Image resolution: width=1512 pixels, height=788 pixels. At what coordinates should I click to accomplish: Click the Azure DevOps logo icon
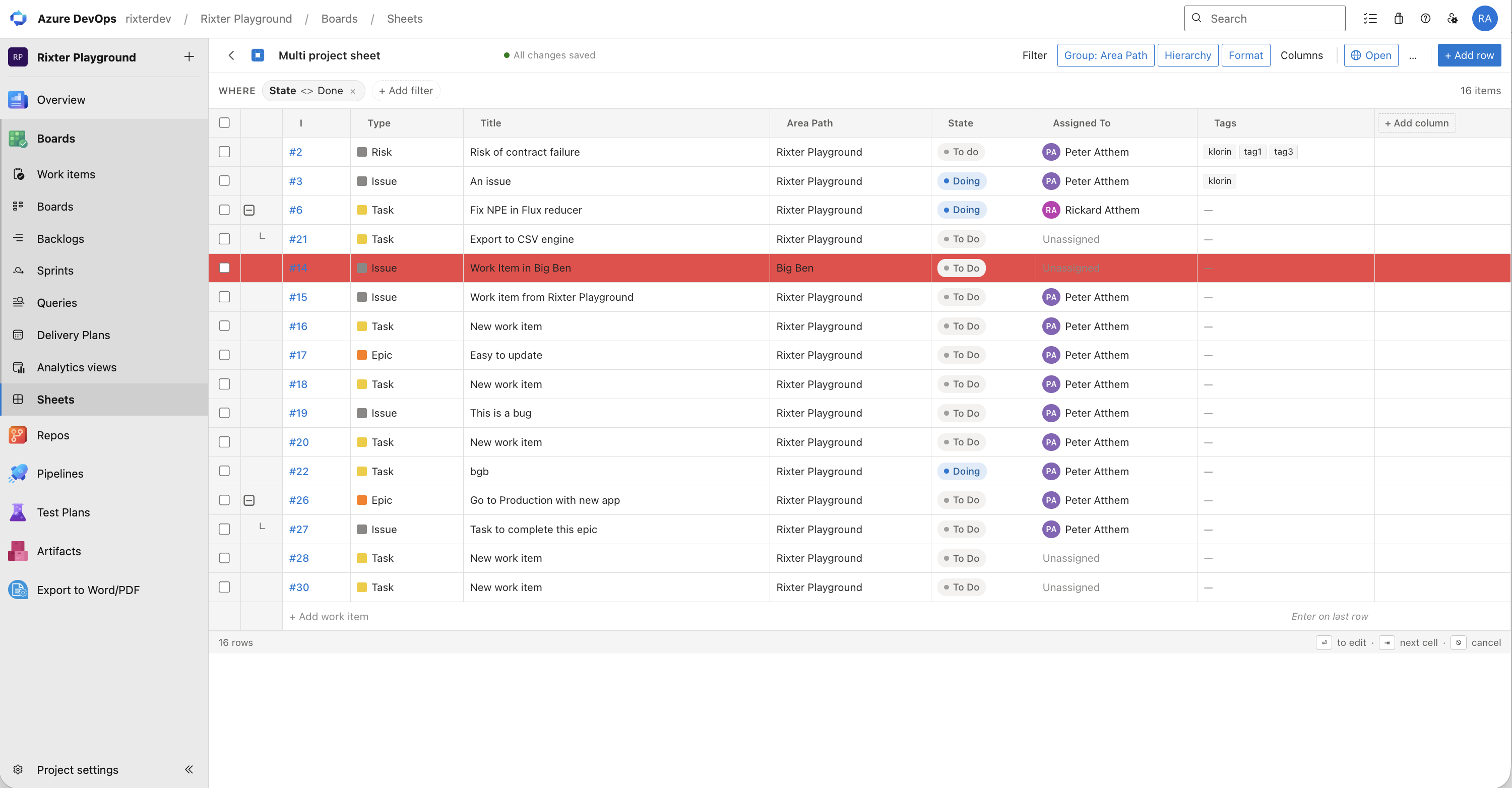click(x=18, y=18)
